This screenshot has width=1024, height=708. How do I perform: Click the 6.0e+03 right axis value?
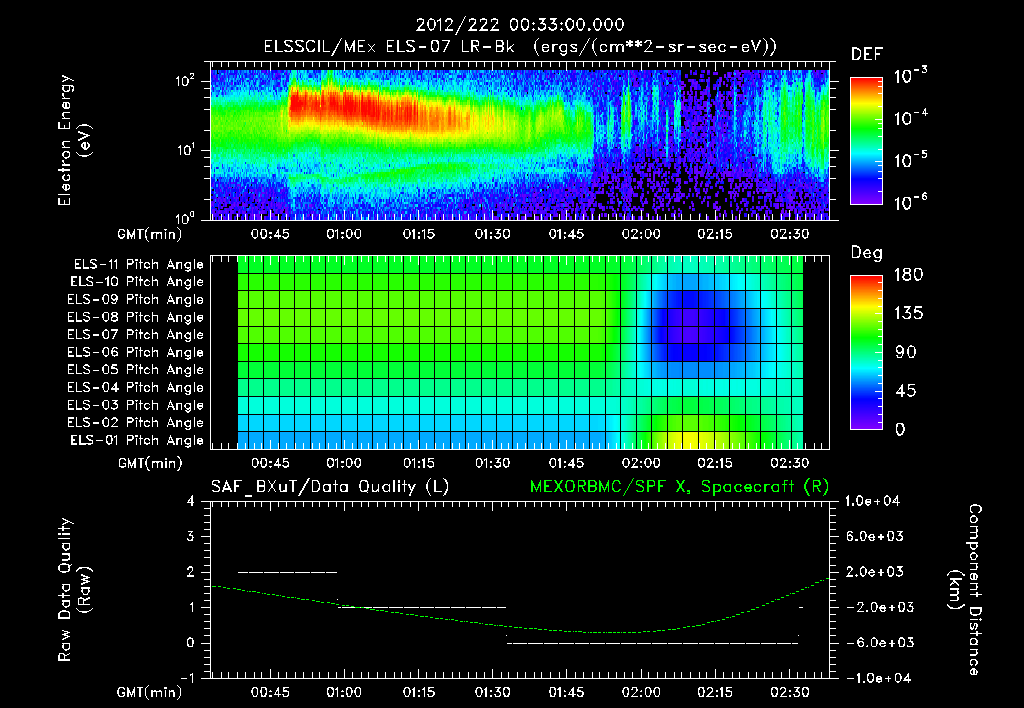tap(874, 536)
